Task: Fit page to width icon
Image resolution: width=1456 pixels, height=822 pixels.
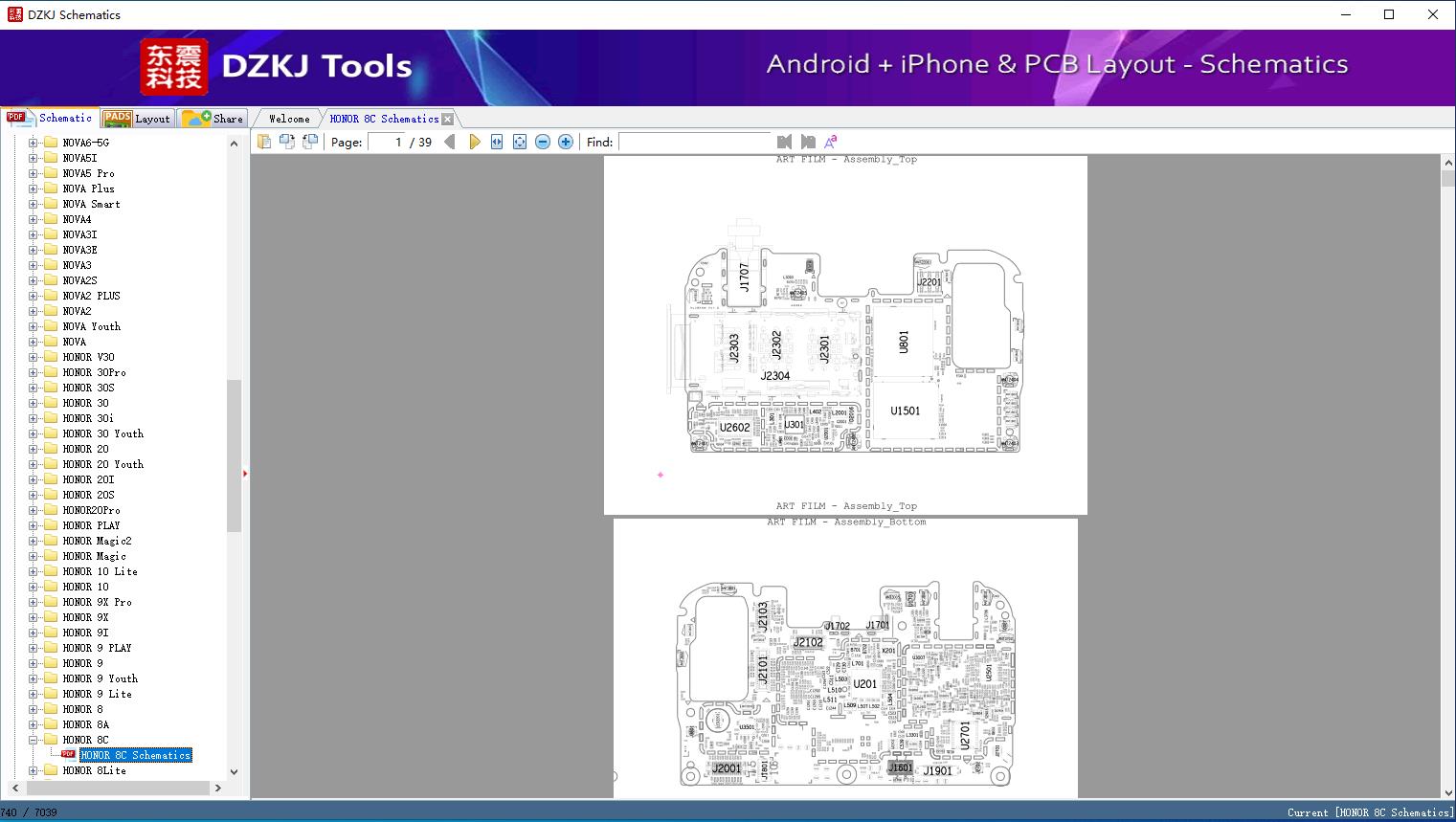Action: (497, 142)
